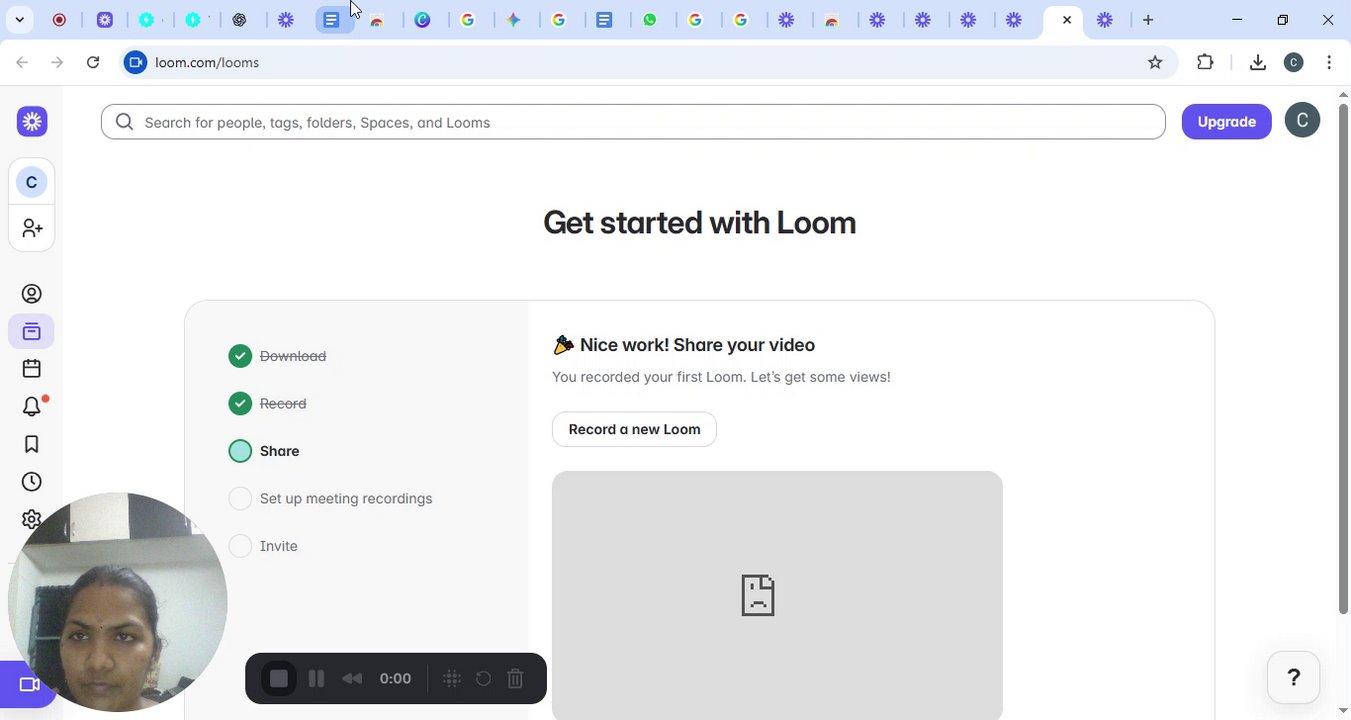Click the search magnifier icon
This screenshot has height=720, width=1351.
pyautogui.click(x=124, y=122)
